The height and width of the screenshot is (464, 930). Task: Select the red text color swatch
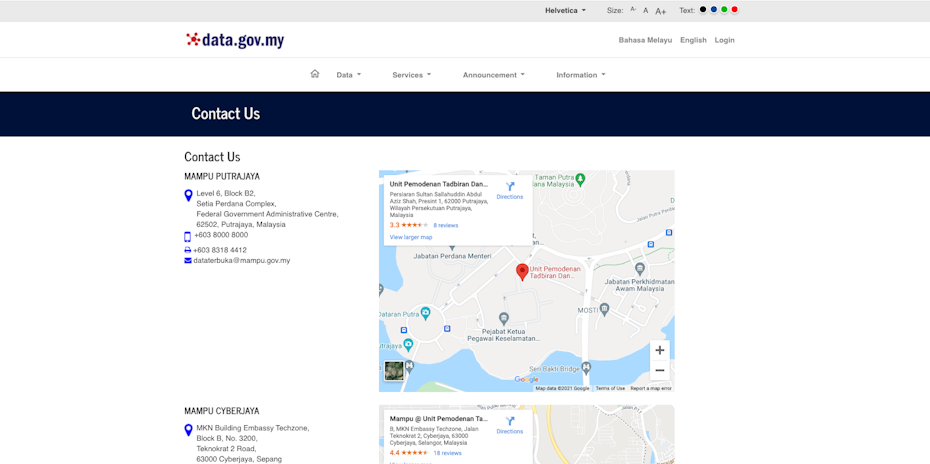coord(735,10)
